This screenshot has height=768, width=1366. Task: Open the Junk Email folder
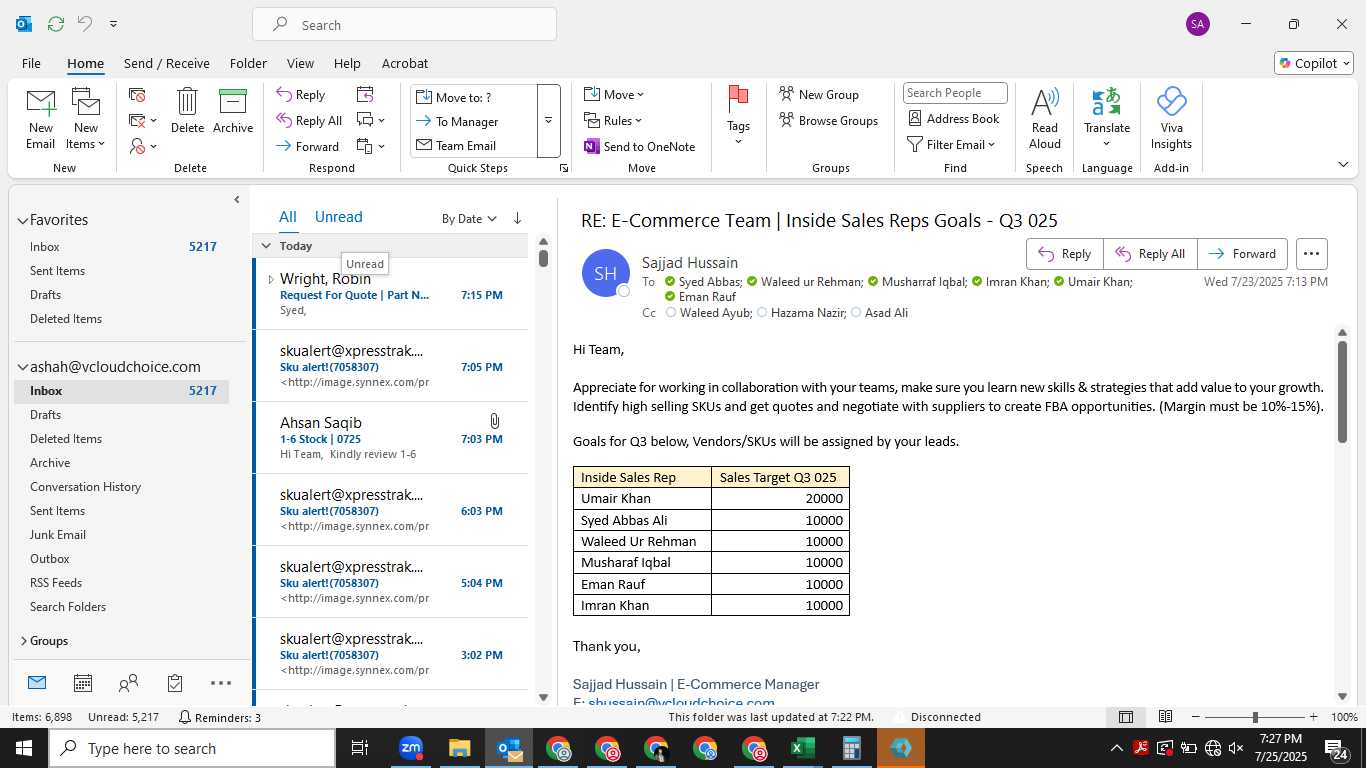point(58,535)
